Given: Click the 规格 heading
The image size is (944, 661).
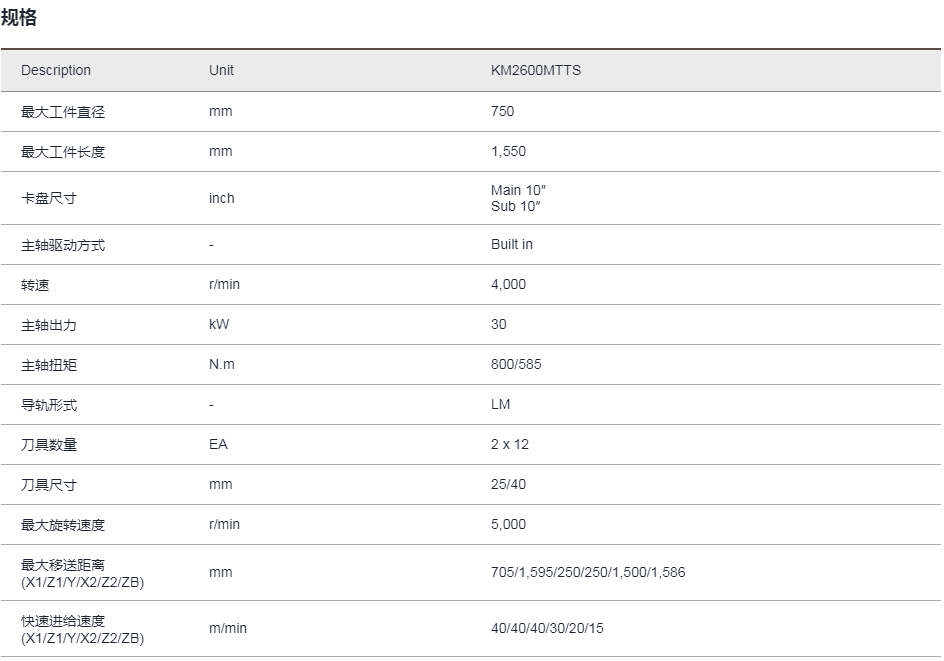Looking at the screenshot, I should pos(19,17).
